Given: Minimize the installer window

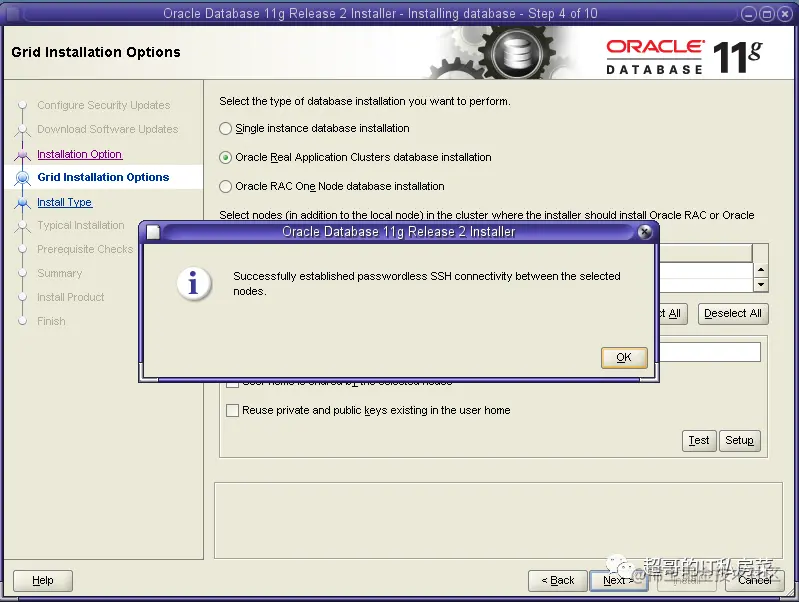Looking at the screenshot, I should tap(748, 14).
